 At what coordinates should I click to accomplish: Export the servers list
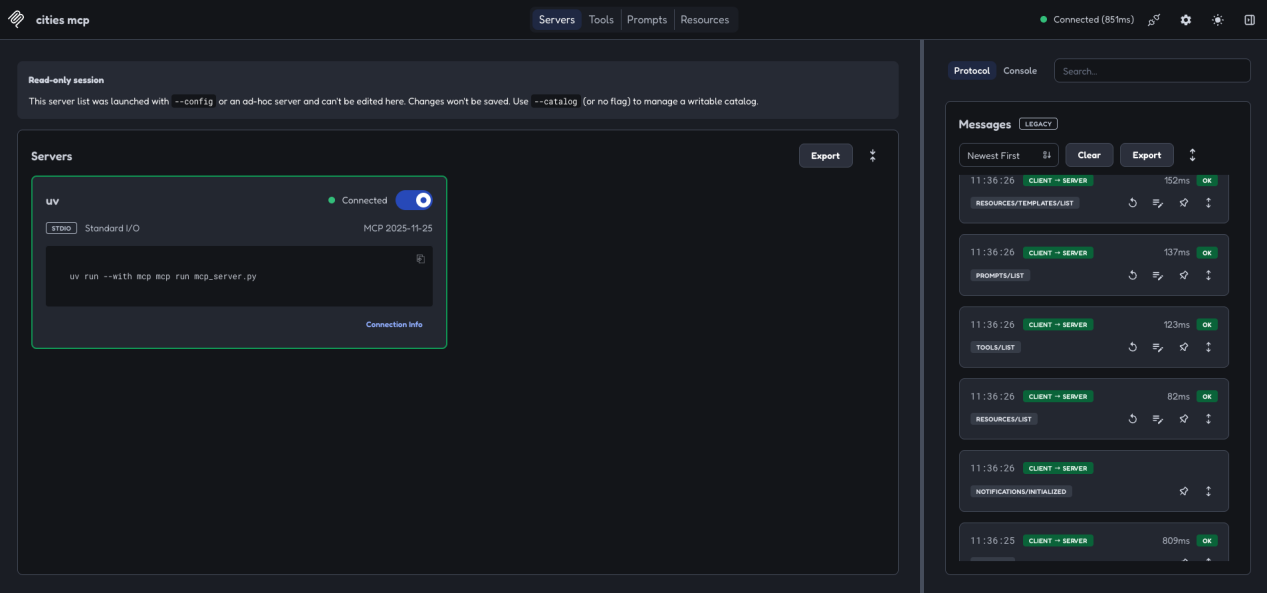click(826, 156)
